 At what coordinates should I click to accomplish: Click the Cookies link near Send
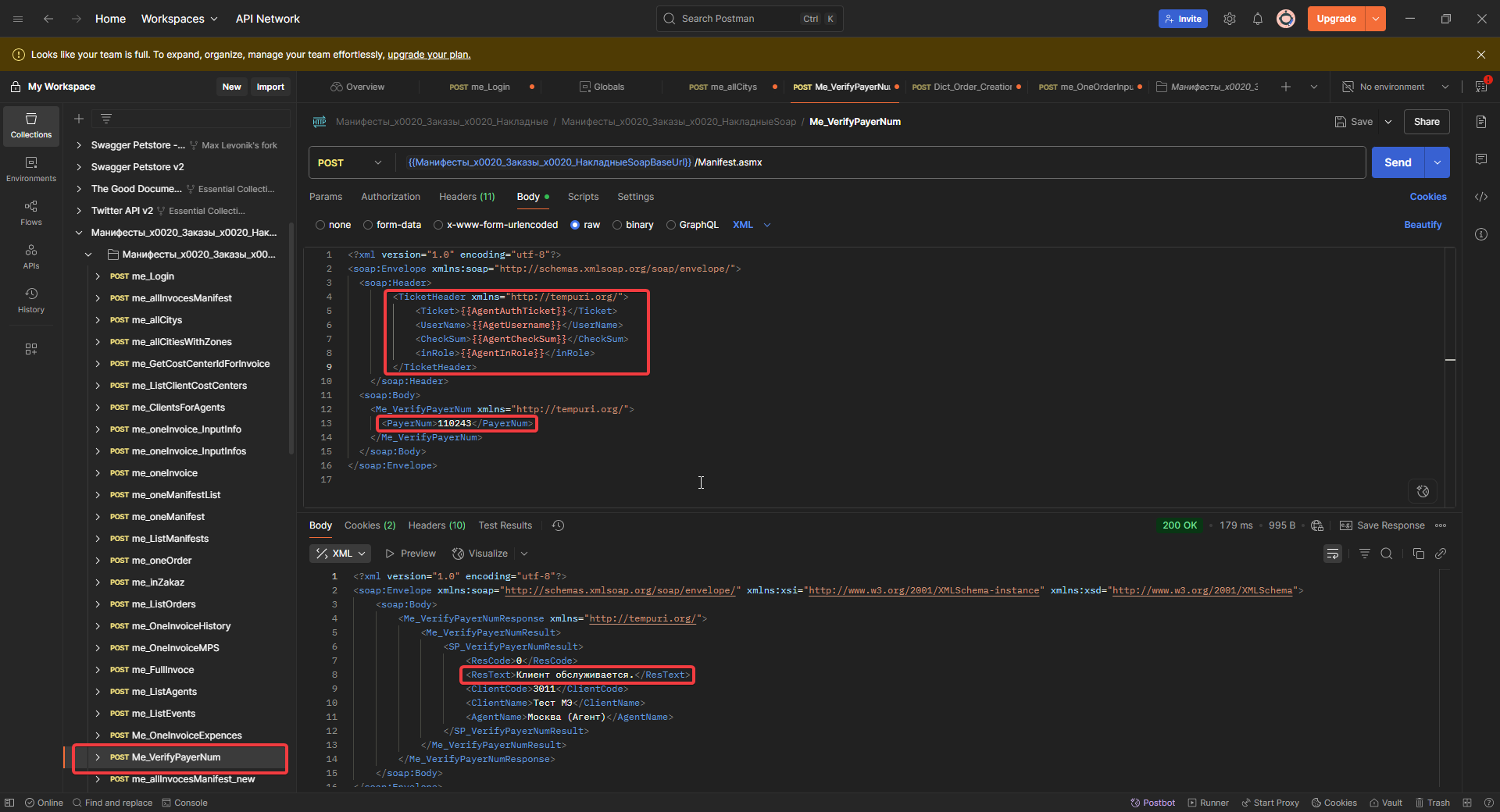coord(1428,197)
